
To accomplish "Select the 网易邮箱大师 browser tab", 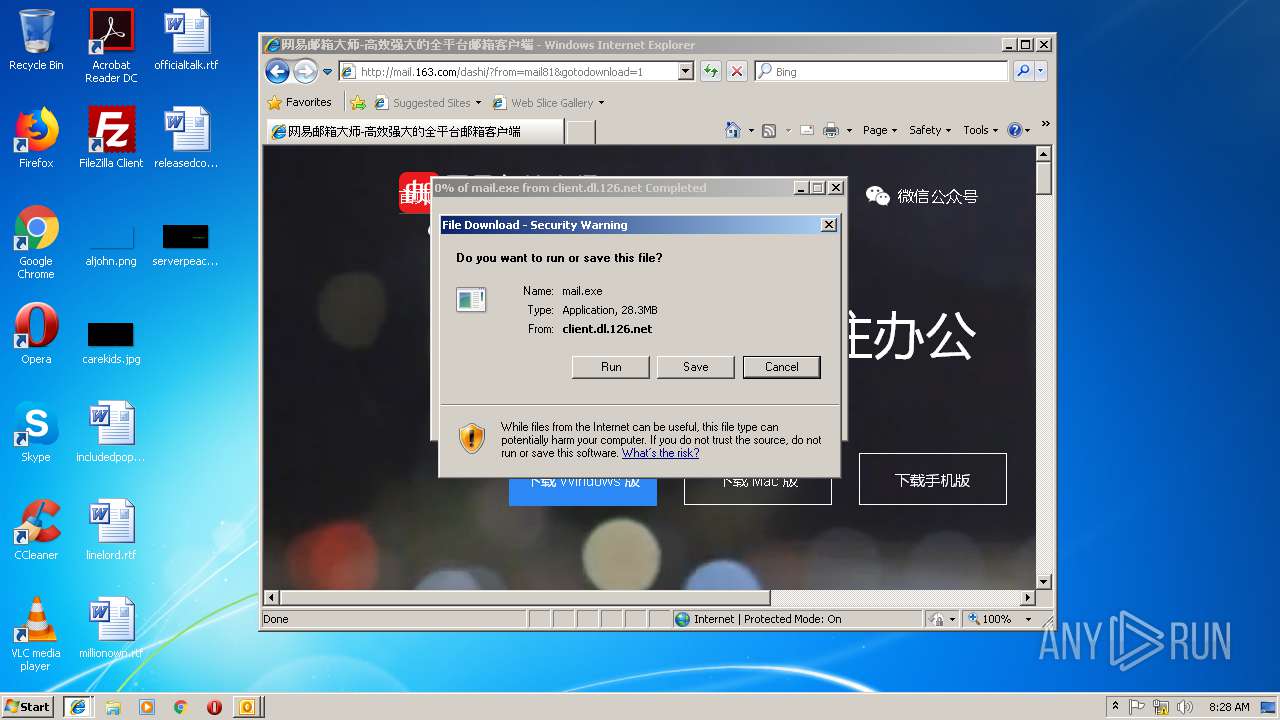I will point(414,131).
